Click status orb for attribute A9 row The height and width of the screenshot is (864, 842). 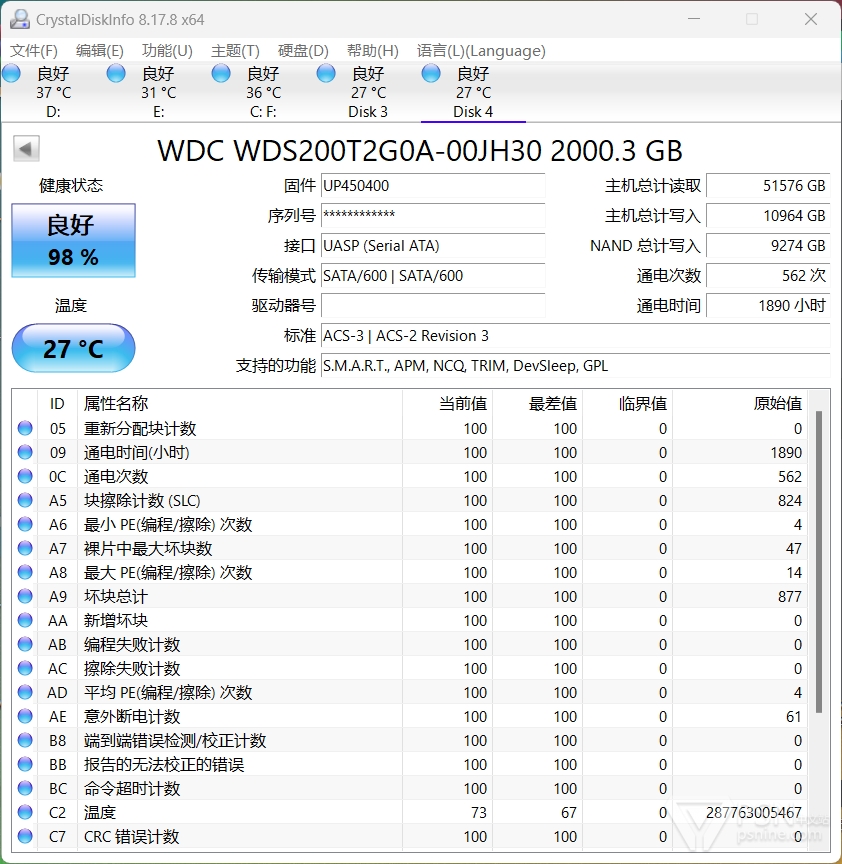pyautogui.click(x=25, y=596)
